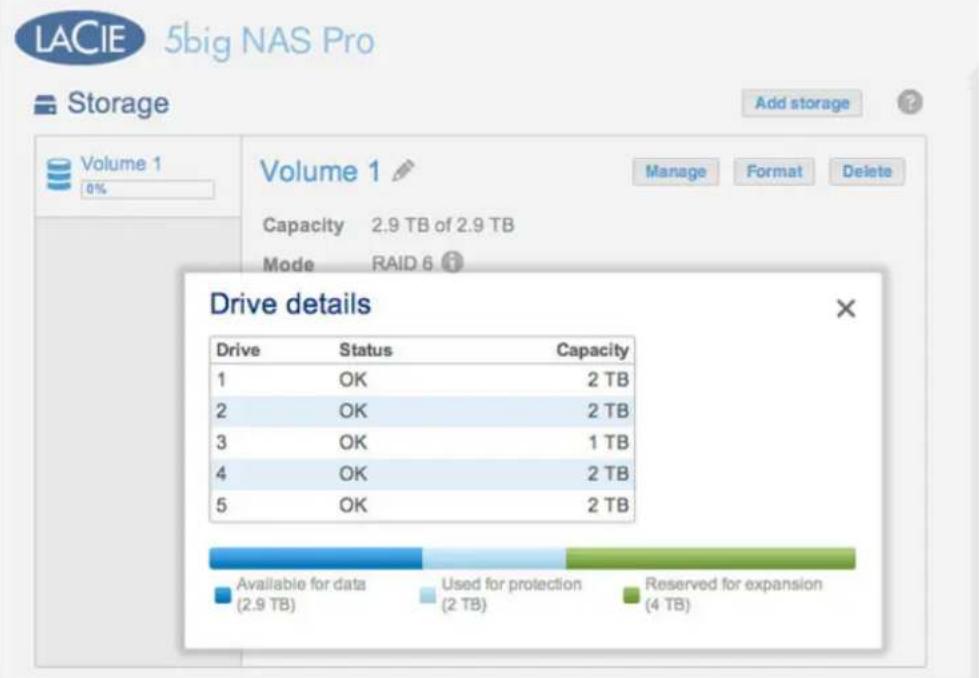Click the 2.9 TB of 2.9 TB capacity value
The height and width of the screenshot is (678, 979).
point(443,225)
